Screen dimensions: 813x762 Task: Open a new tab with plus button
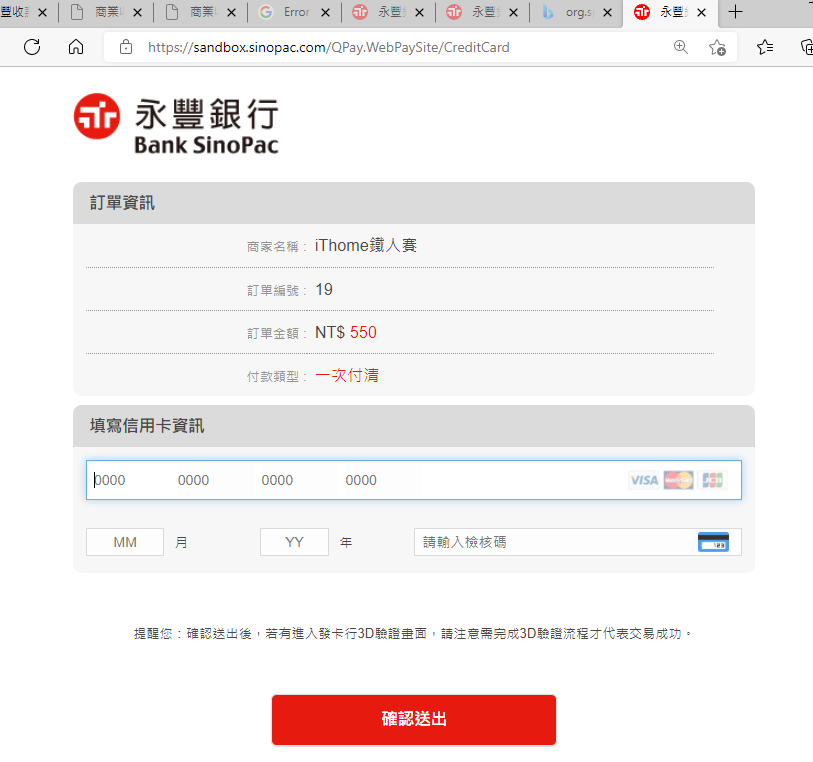[x=735, y=12]
